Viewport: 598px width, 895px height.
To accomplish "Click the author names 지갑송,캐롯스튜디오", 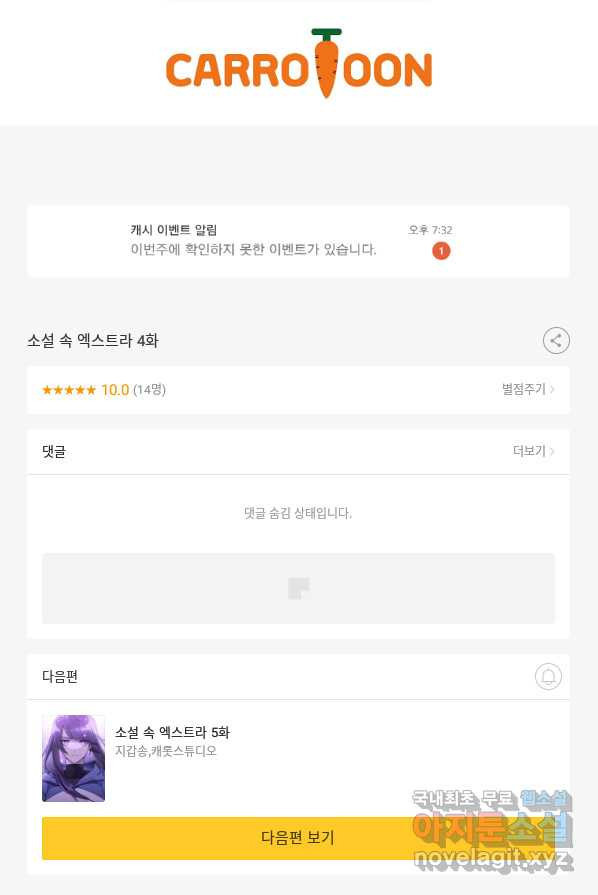I will 166,751.
